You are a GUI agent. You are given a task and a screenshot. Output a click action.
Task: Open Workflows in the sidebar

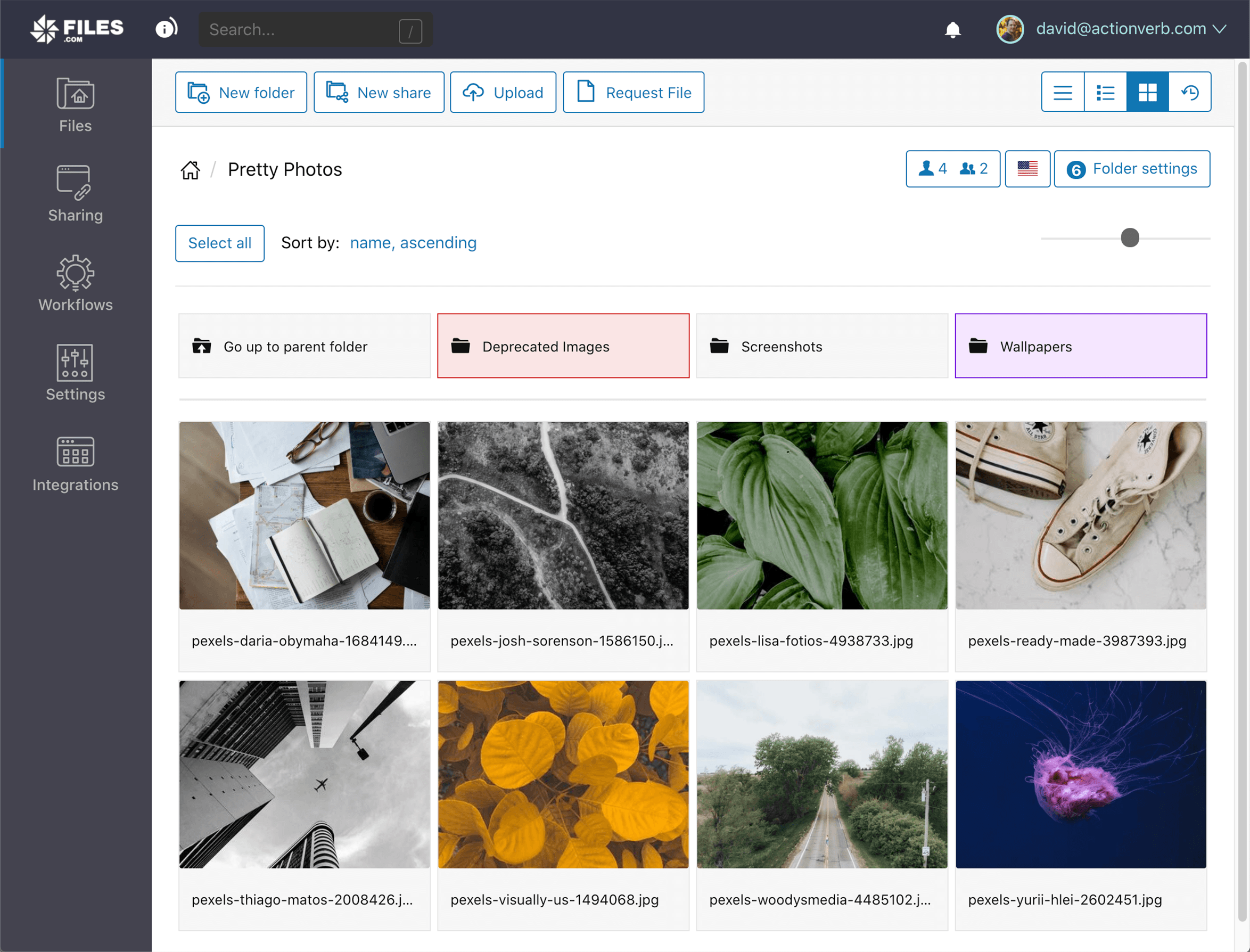pos(76,283)
